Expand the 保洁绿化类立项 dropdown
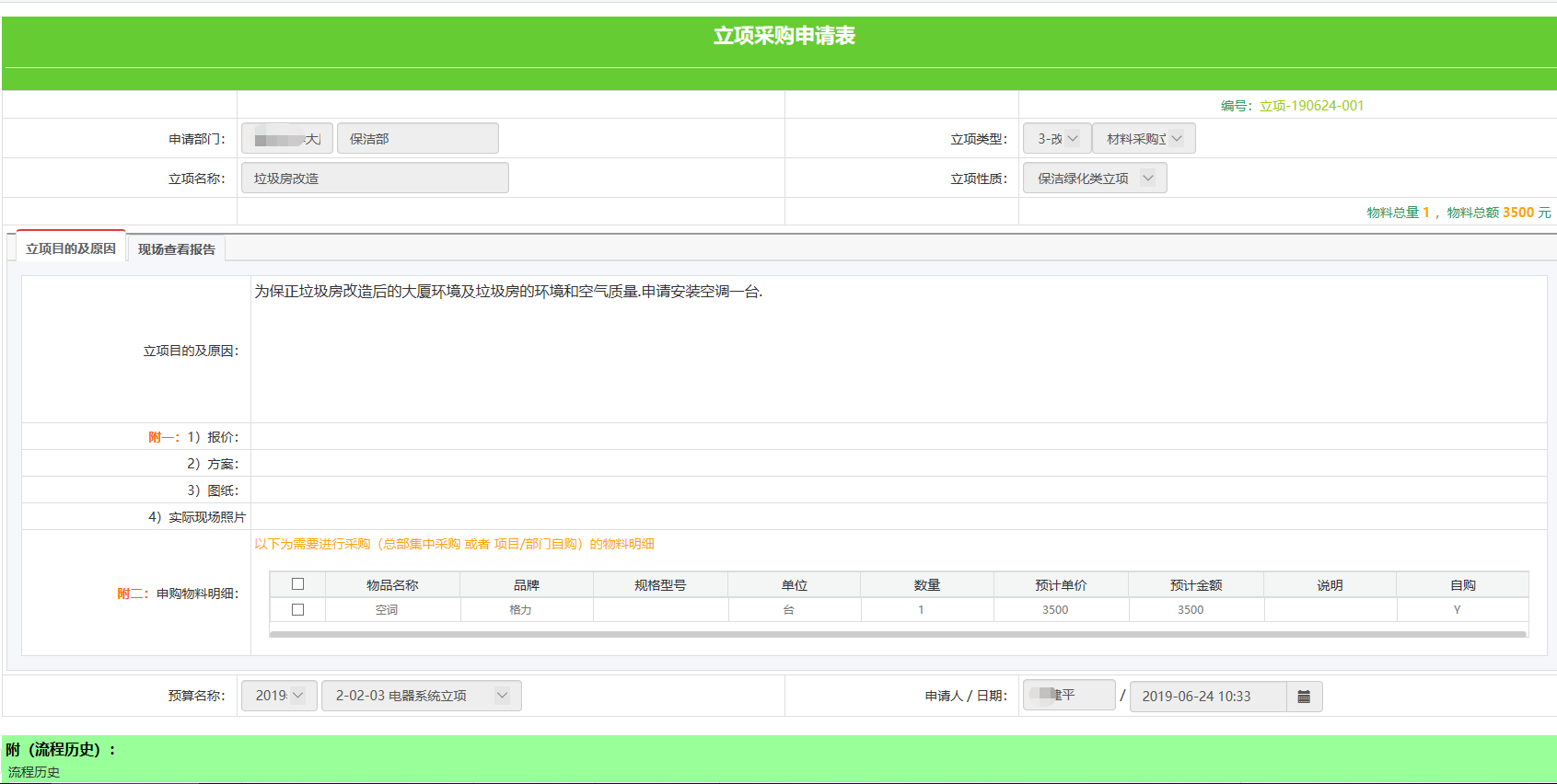The width and height of the screenshot is (1557, 784). click(1094, 179)
